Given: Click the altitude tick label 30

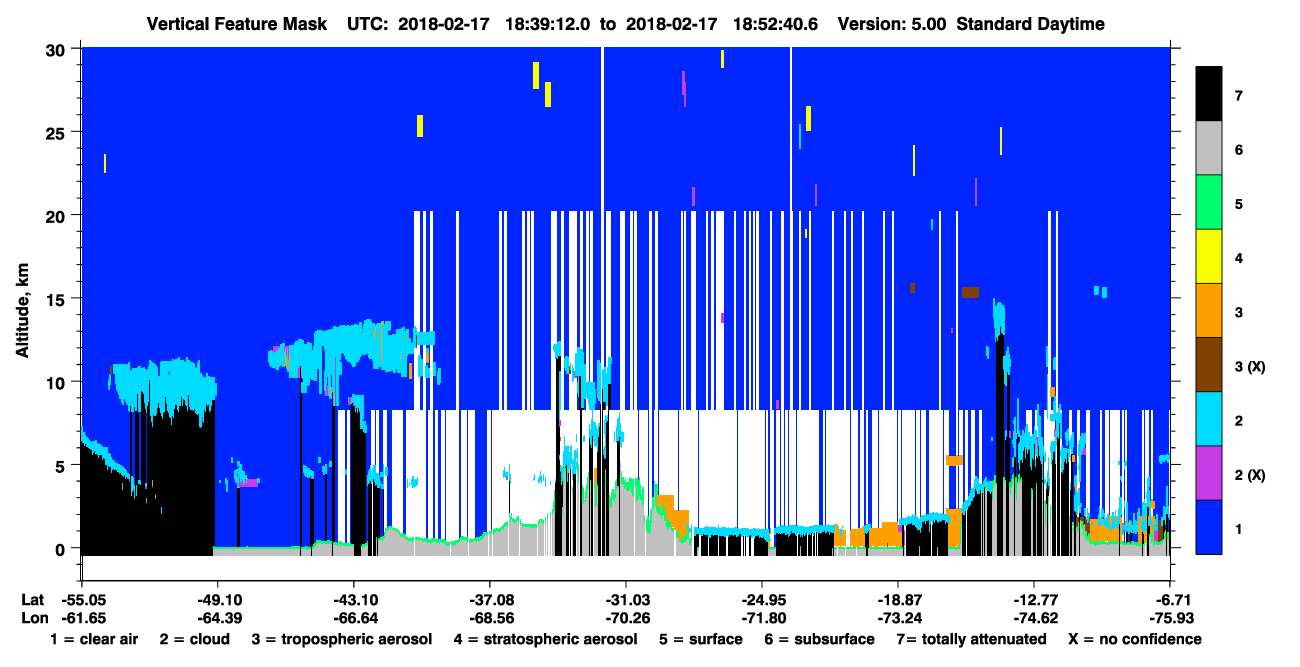Looking at the screenshot, I should [58, 49].
